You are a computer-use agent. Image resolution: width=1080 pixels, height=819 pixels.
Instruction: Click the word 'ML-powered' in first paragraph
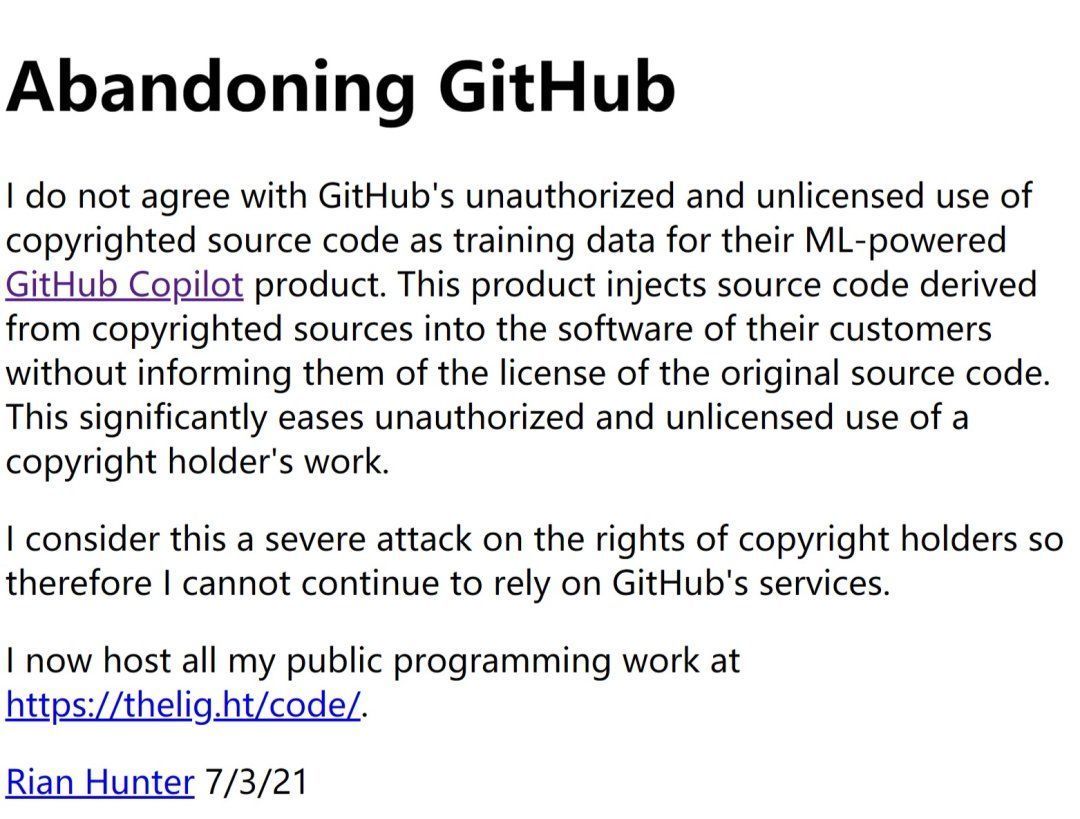(905, 240)
